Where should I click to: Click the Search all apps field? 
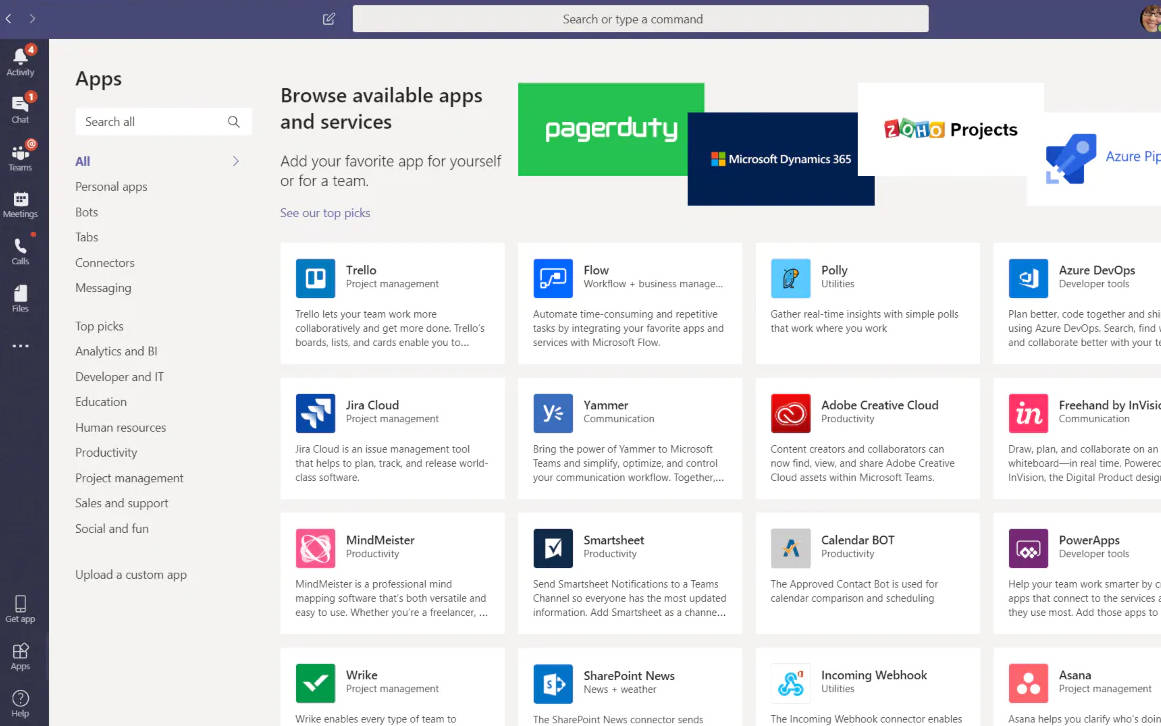point(153,122)
